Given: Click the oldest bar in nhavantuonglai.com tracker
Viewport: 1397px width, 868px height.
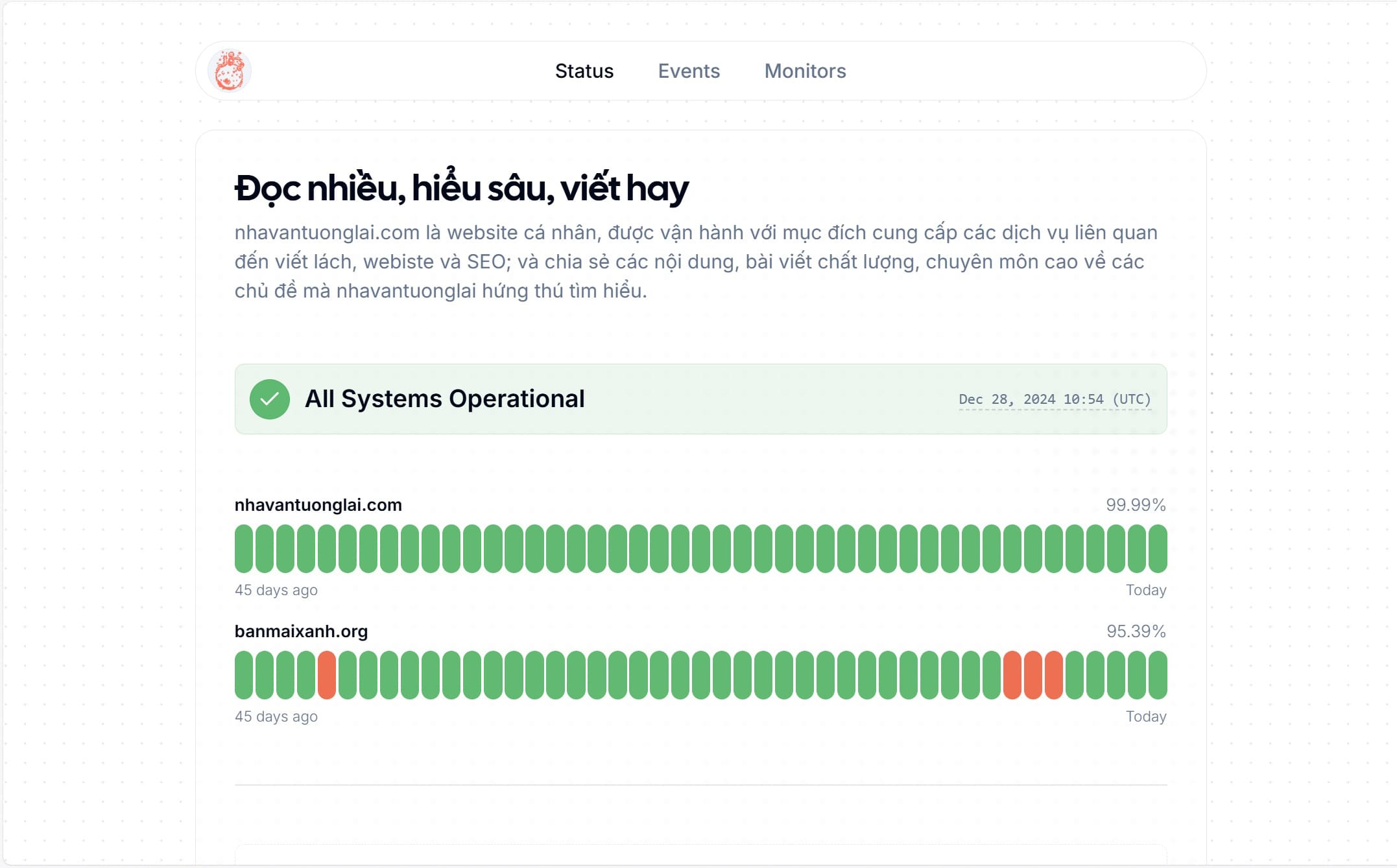Looking at the screenshot, I should coord(244,548).
